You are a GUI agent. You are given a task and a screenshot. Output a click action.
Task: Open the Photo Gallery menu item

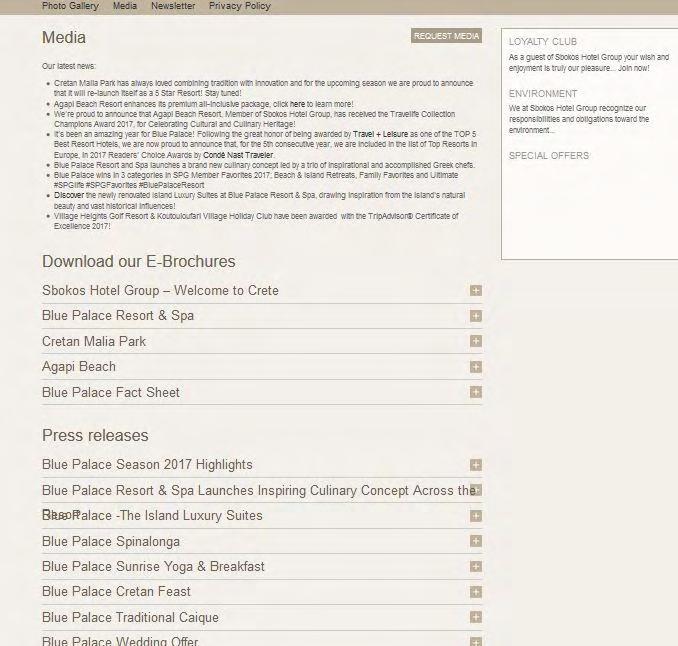(x=70, y=6)
